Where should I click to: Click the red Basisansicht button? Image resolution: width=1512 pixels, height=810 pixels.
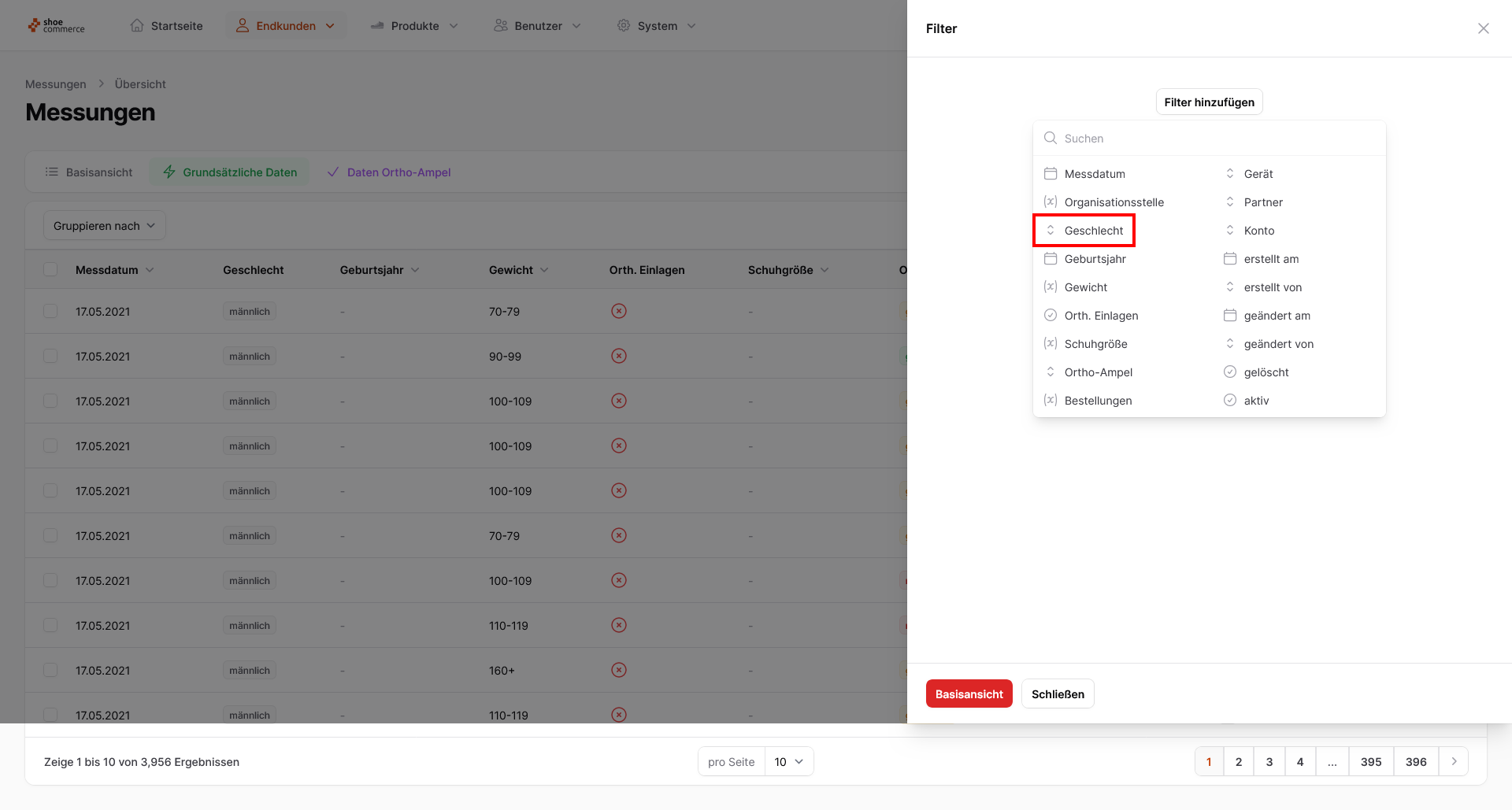[969, 694]
